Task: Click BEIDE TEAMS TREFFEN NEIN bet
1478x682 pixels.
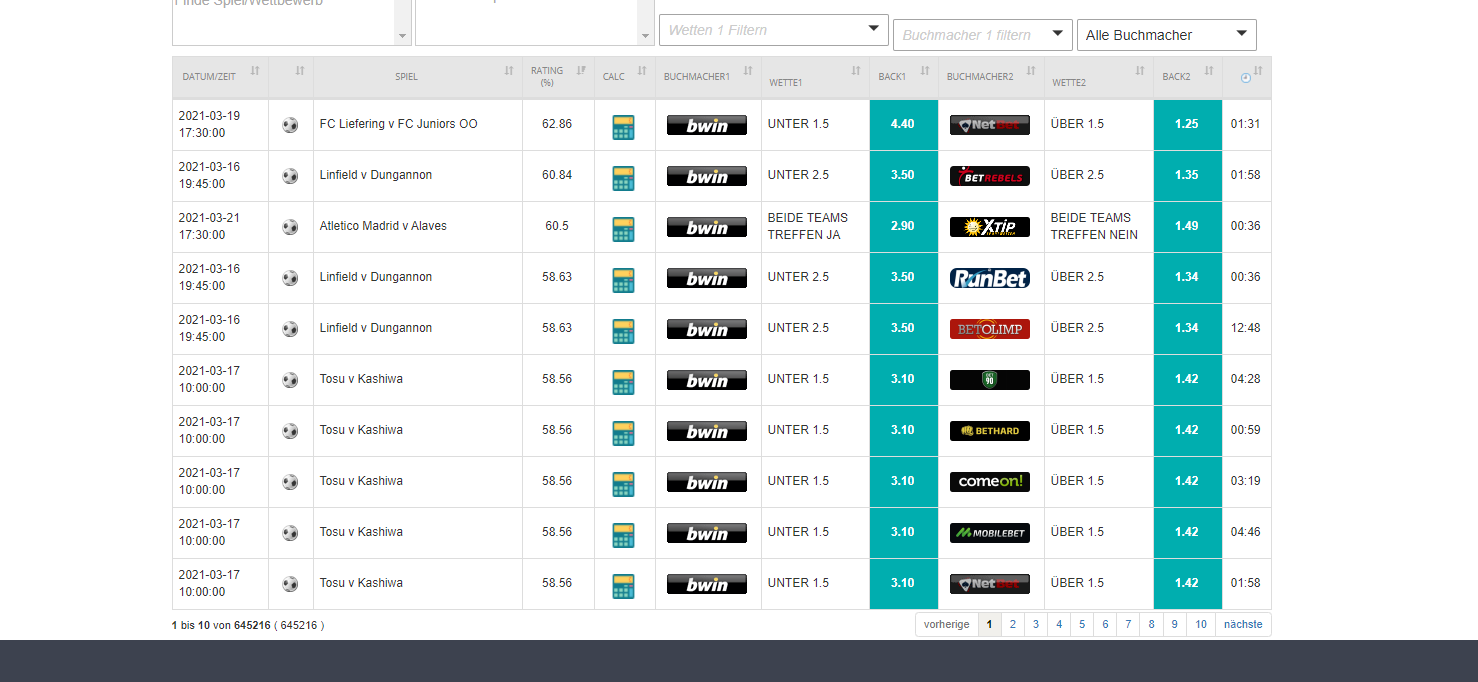Action: point(1094,226)
